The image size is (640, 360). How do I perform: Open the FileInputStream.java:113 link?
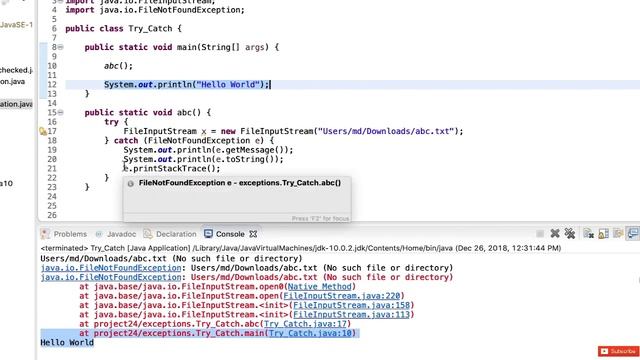(351, 315)
